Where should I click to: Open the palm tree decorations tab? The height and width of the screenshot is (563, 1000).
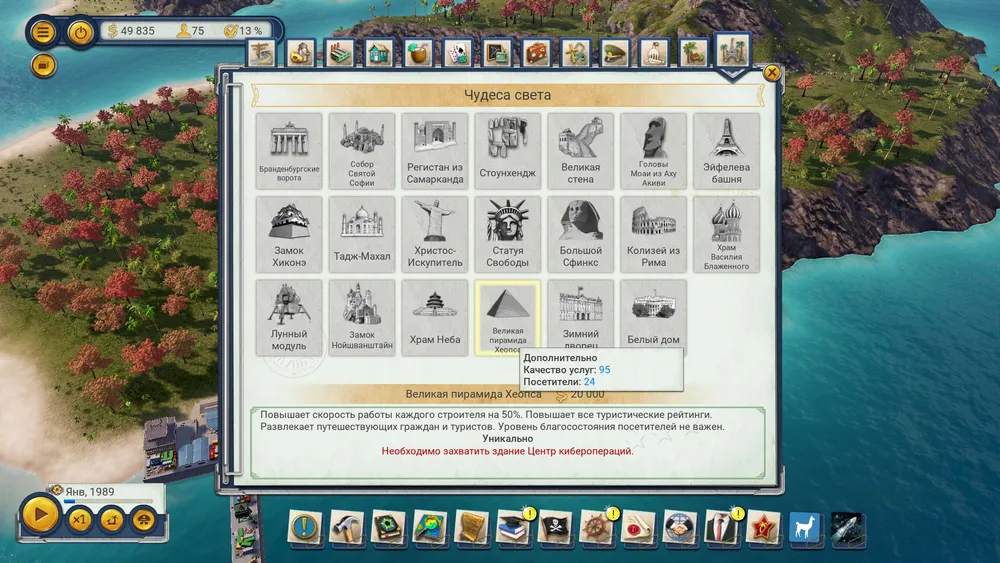tap(694, 53)
